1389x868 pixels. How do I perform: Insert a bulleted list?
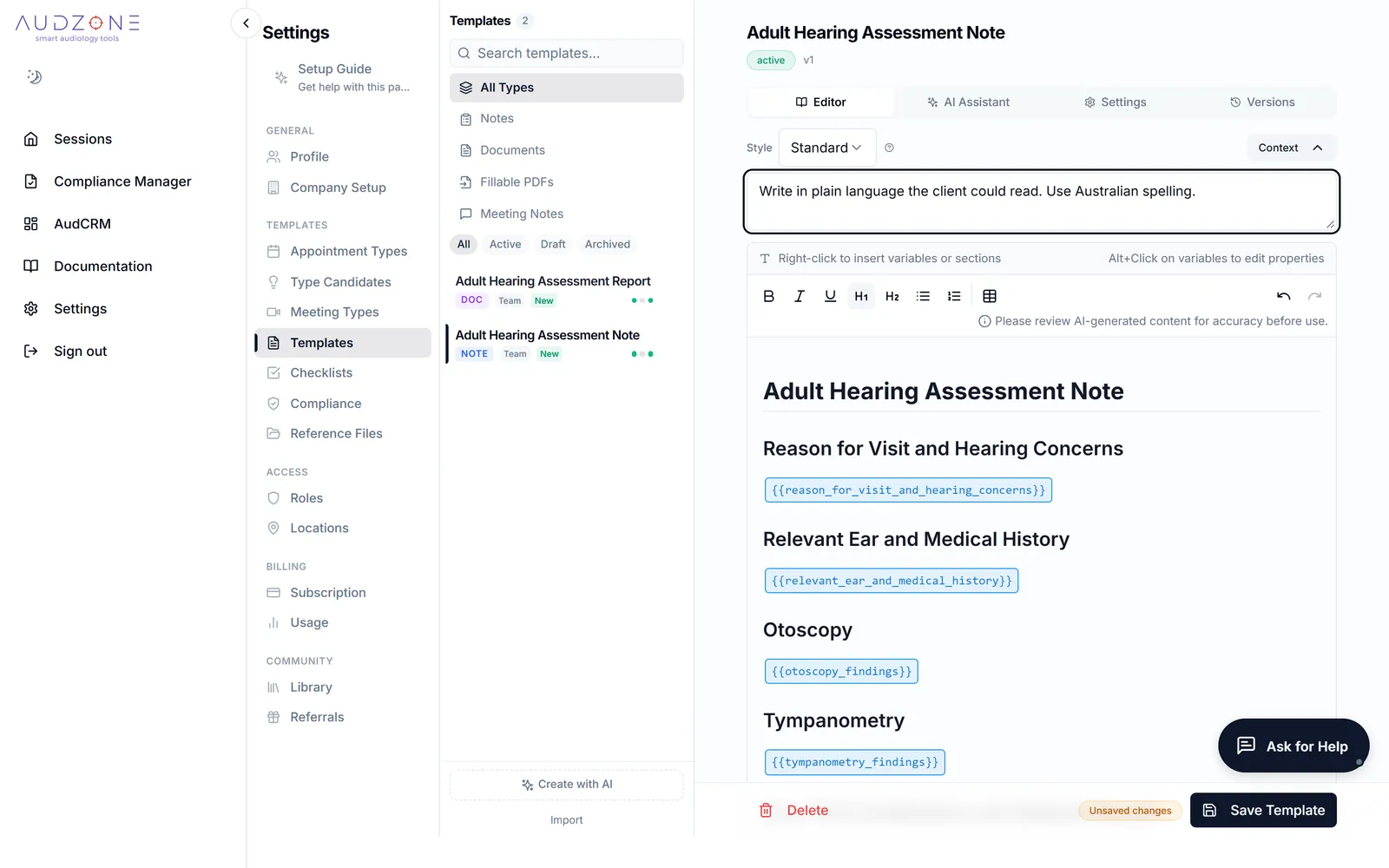(x=923, y=296)
